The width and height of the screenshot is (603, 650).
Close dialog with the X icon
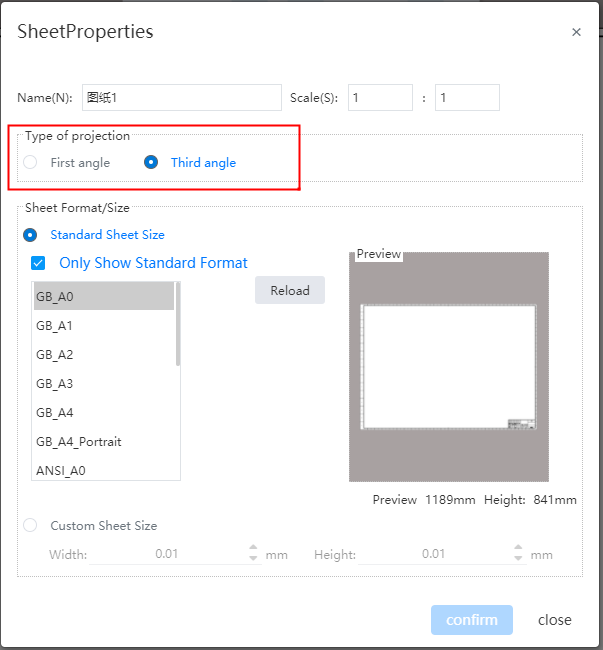pyautogui.click(x=576, y=32)
